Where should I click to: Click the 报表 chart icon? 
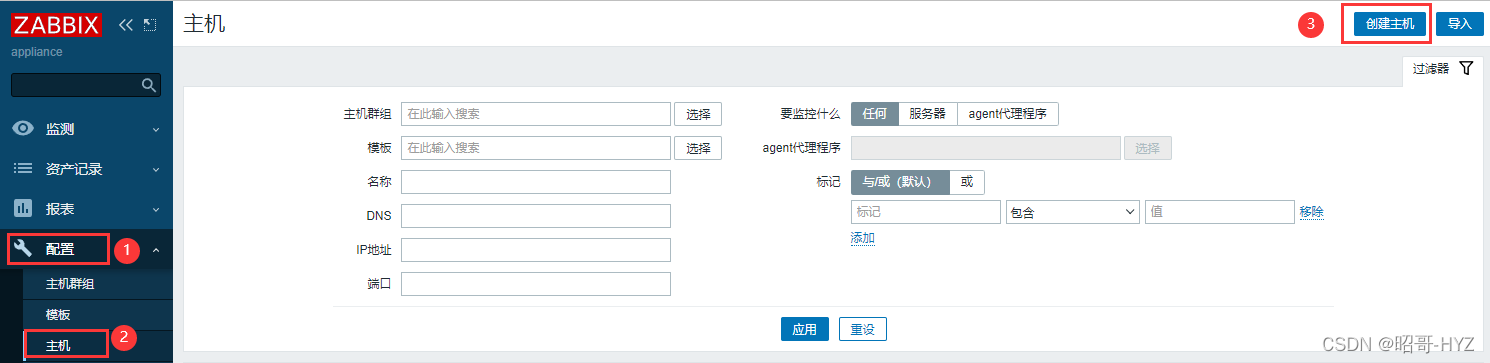(23, 209)
